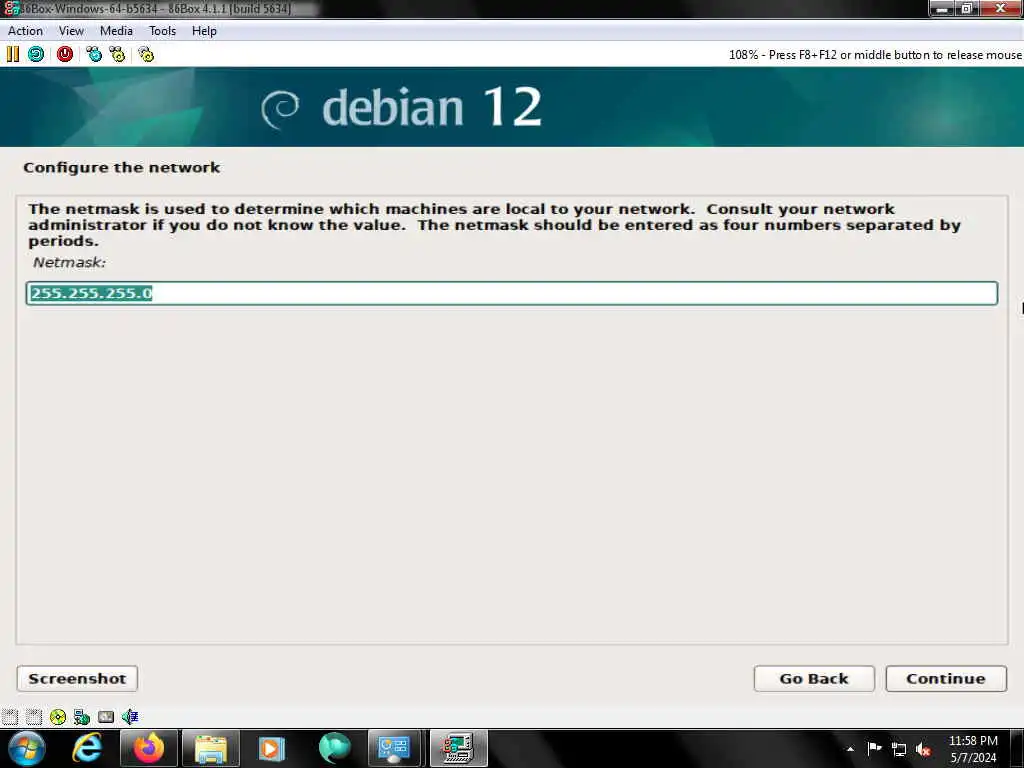This screenshot has width=1024, height=768.
Task: Click the muted volume tray icon
Action: (923, 750)
